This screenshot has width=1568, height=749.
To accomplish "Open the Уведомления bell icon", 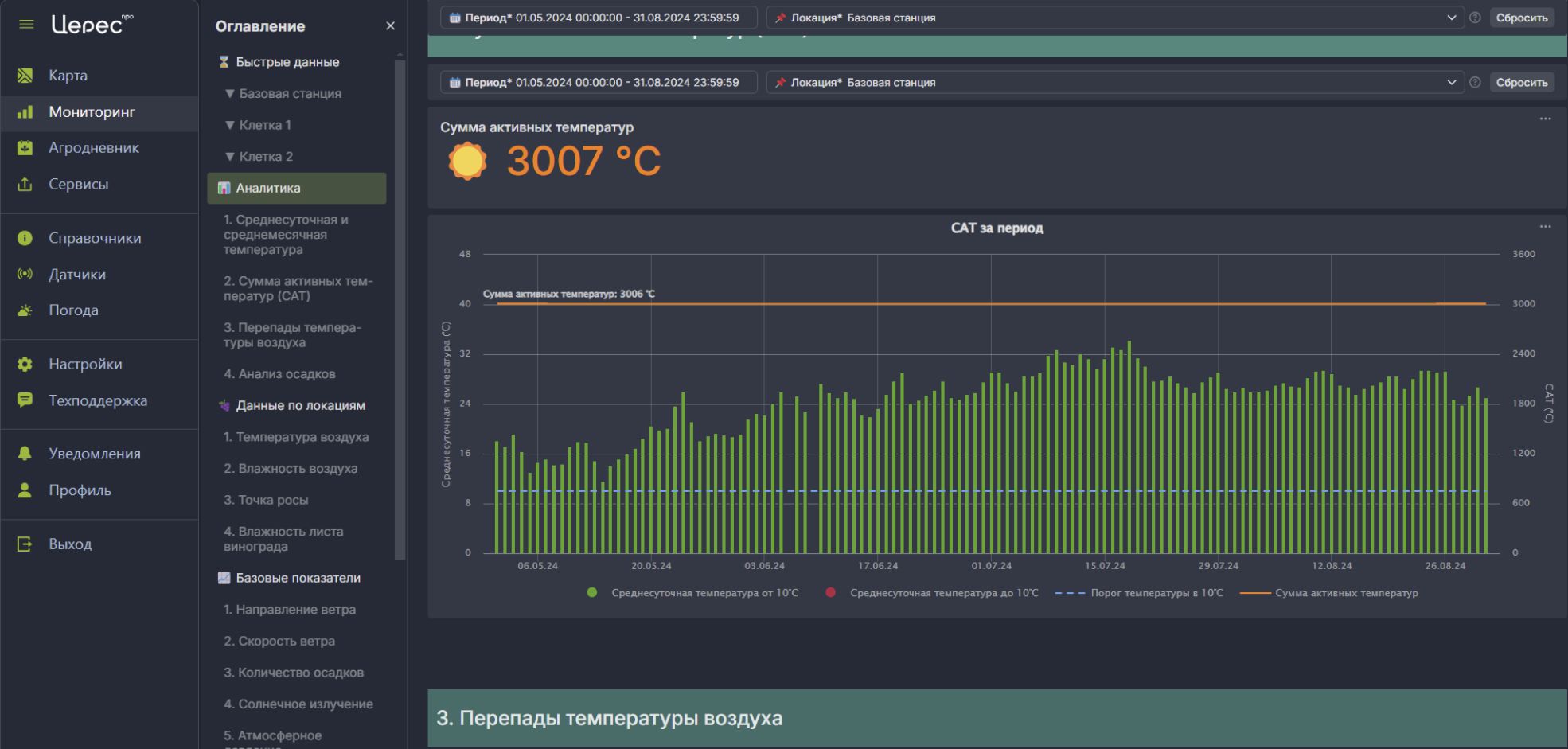I will click(25, 454).
